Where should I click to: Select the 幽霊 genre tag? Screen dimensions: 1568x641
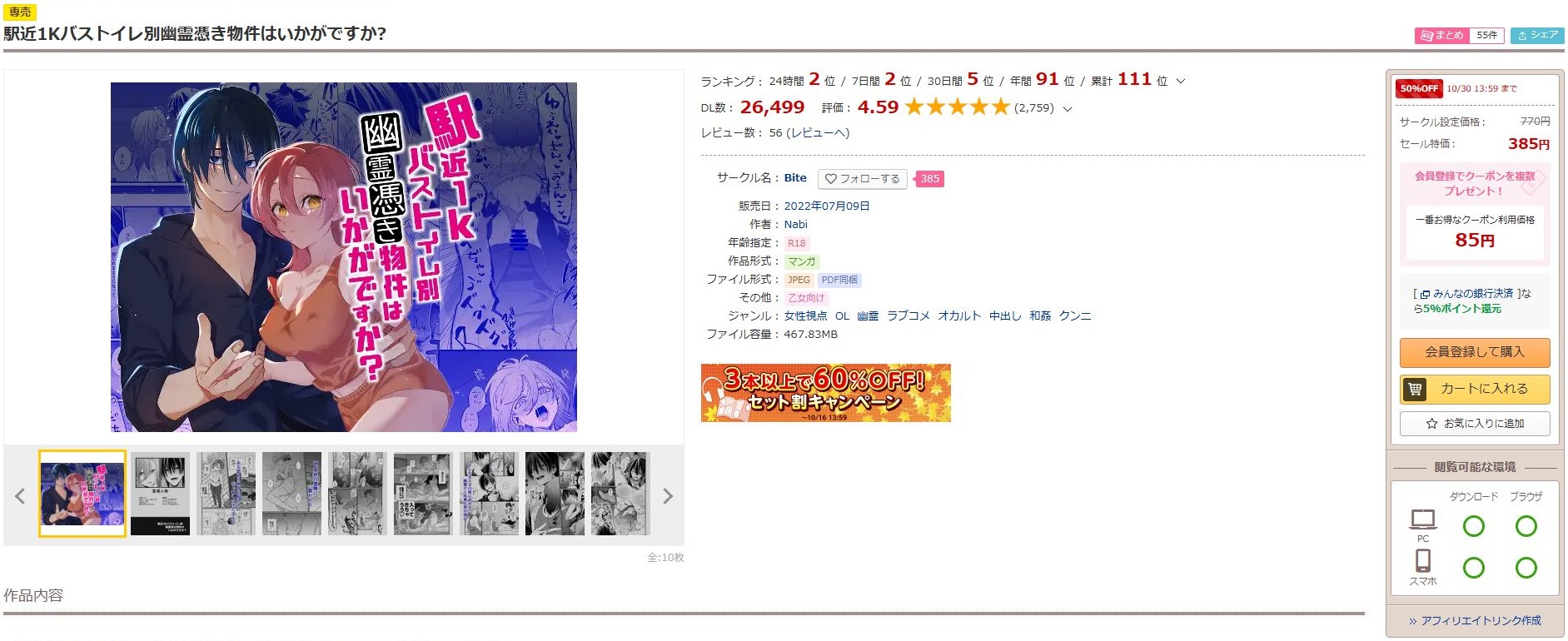click(869, 316)
